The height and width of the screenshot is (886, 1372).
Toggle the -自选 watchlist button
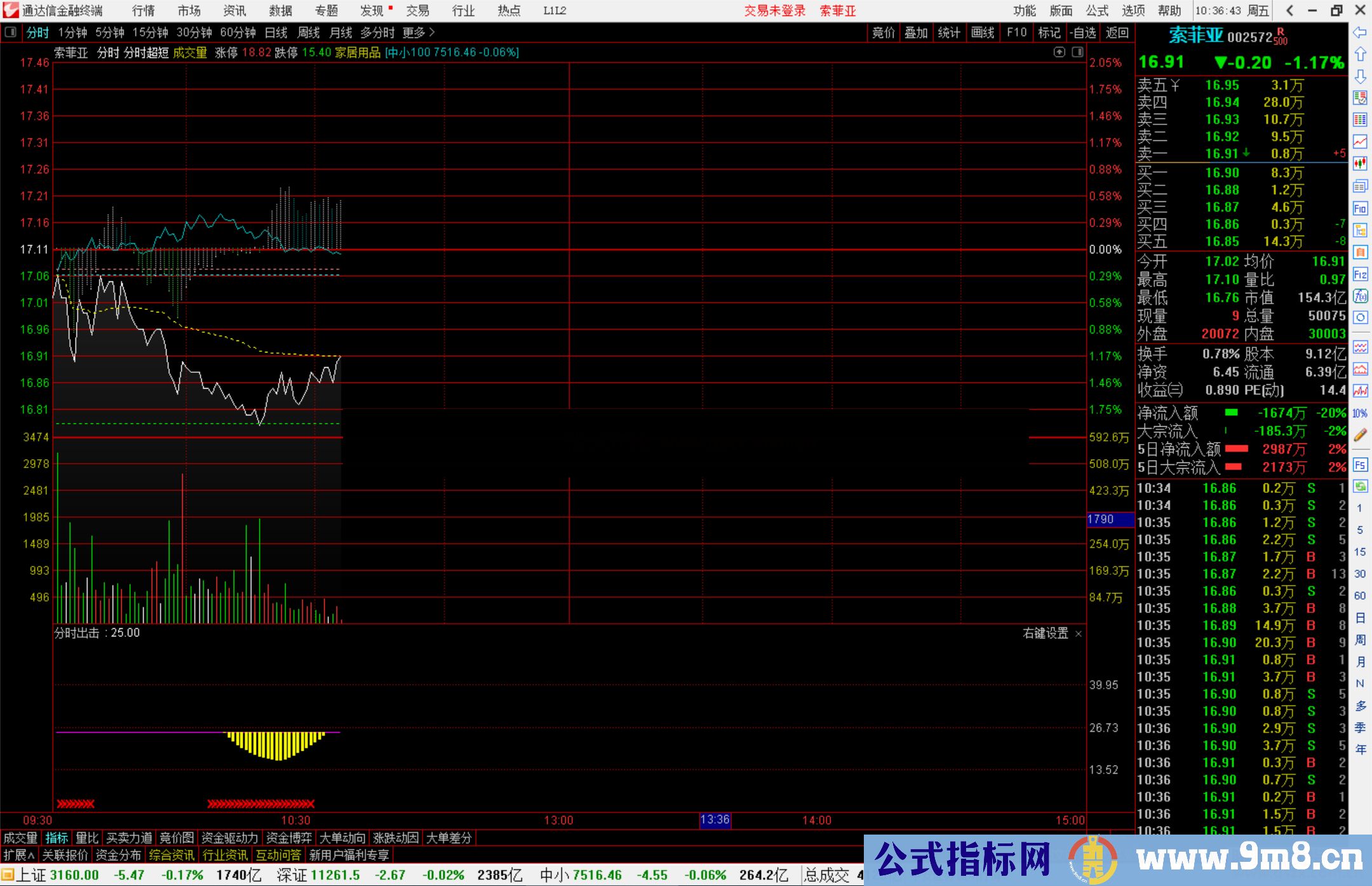point(1082,32)
